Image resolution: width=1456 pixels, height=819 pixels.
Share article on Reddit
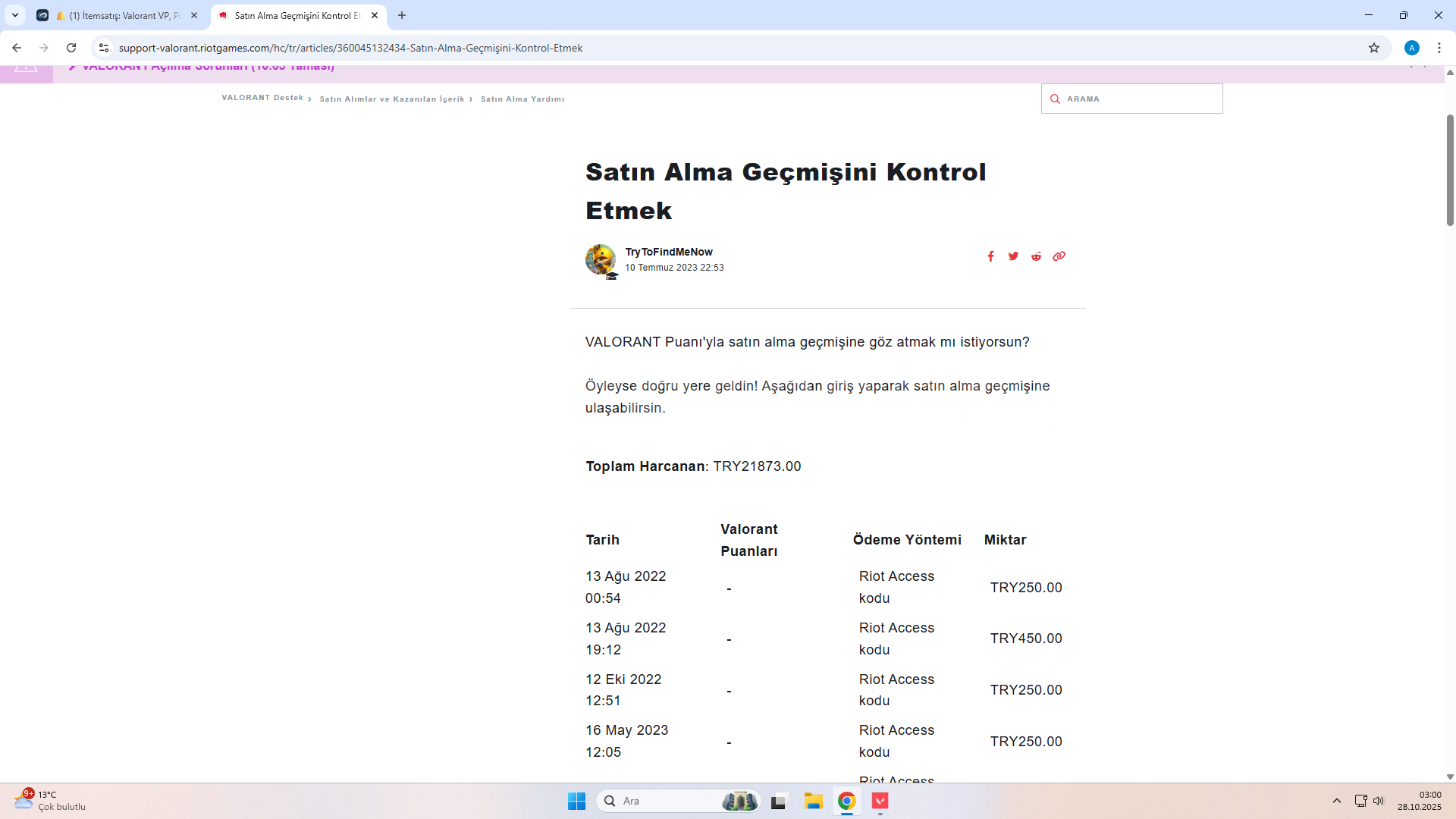[x=1036, y=256]
